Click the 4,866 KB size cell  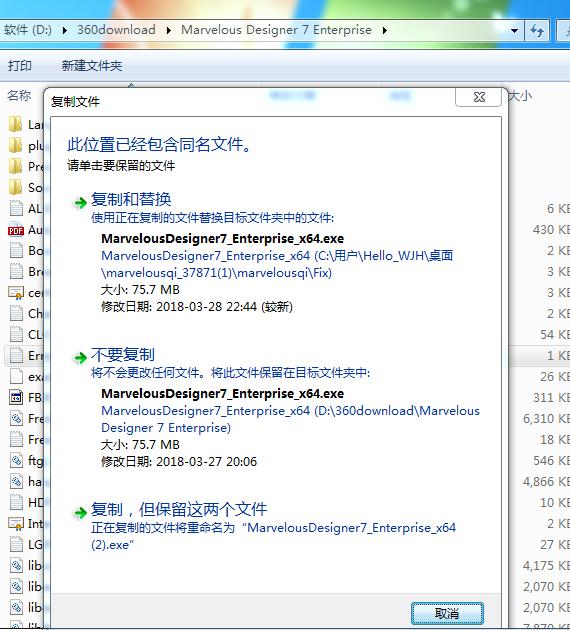click(x=546, y=481)
